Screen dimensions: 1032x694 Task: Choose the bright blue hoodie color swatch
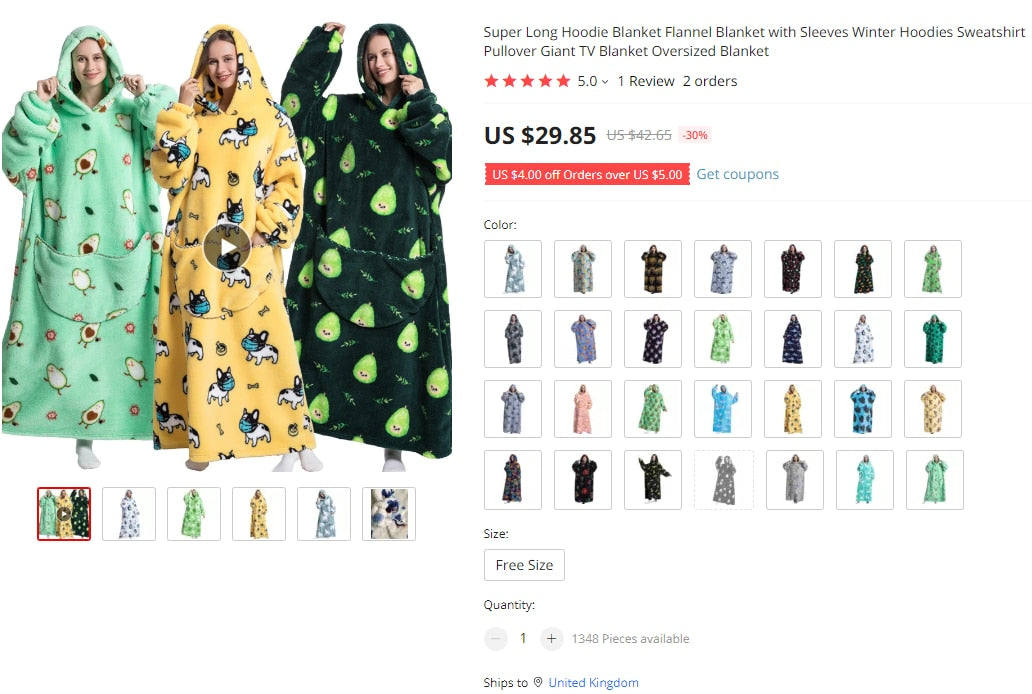click(723, 409)
